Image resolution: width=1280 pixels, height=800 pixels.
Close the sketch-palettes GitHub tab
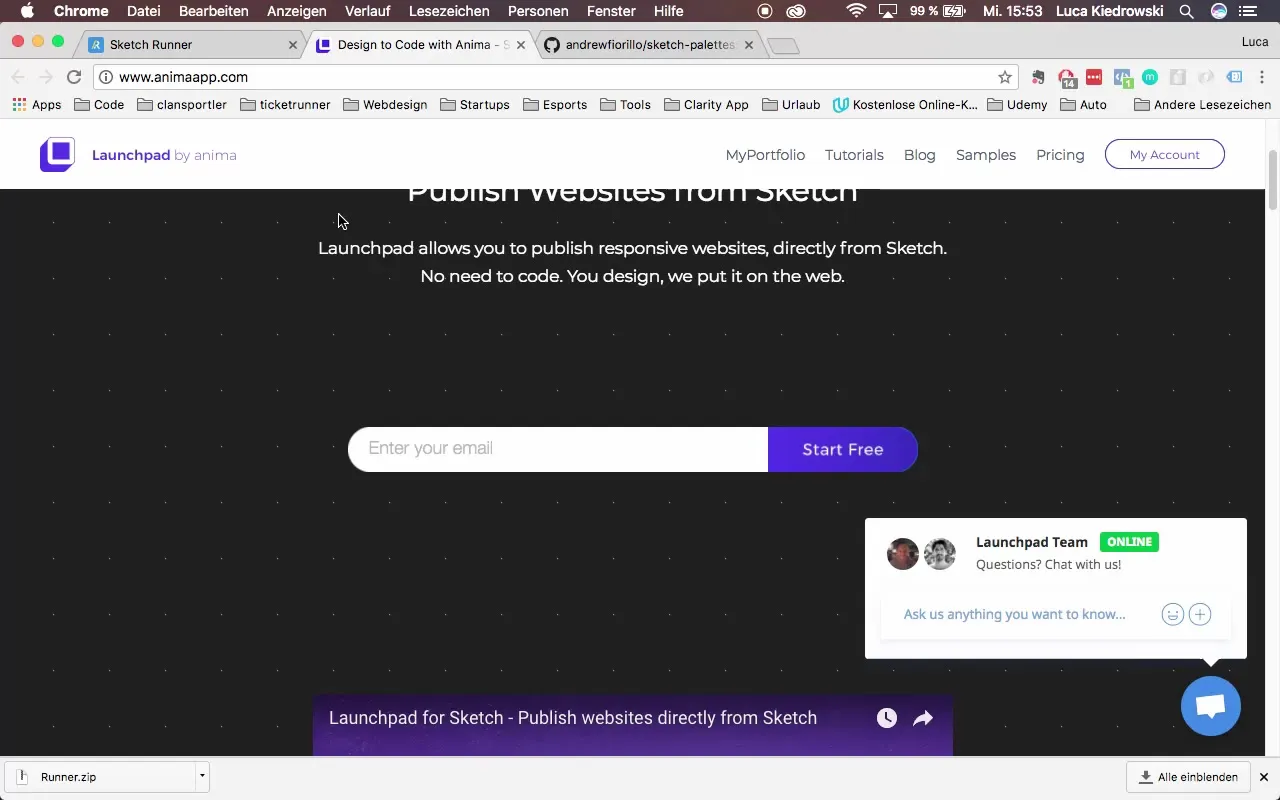coord(749,45)
